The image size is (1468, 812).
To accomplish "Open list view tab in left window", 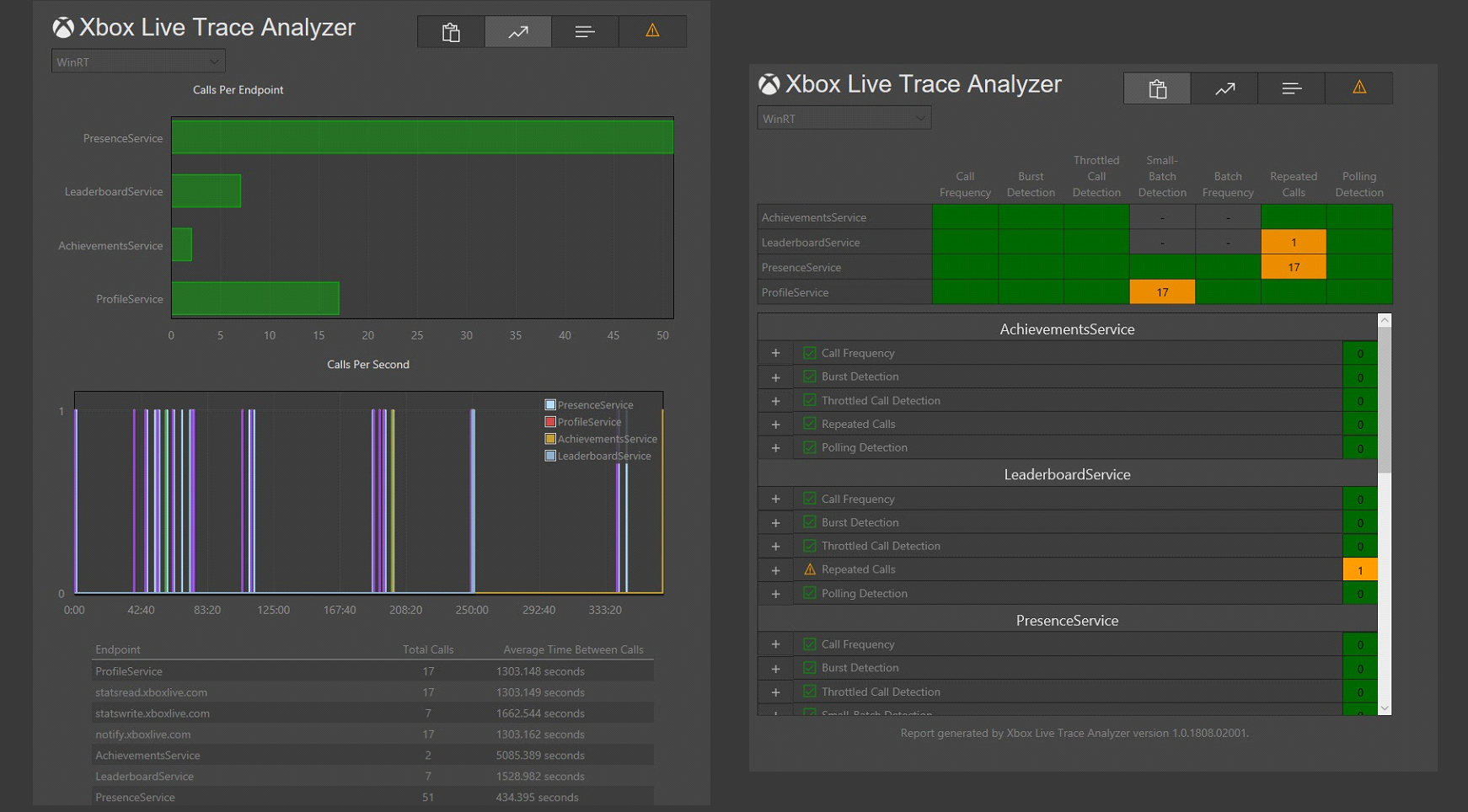I will pyautogui.click(x=585, y=32).
